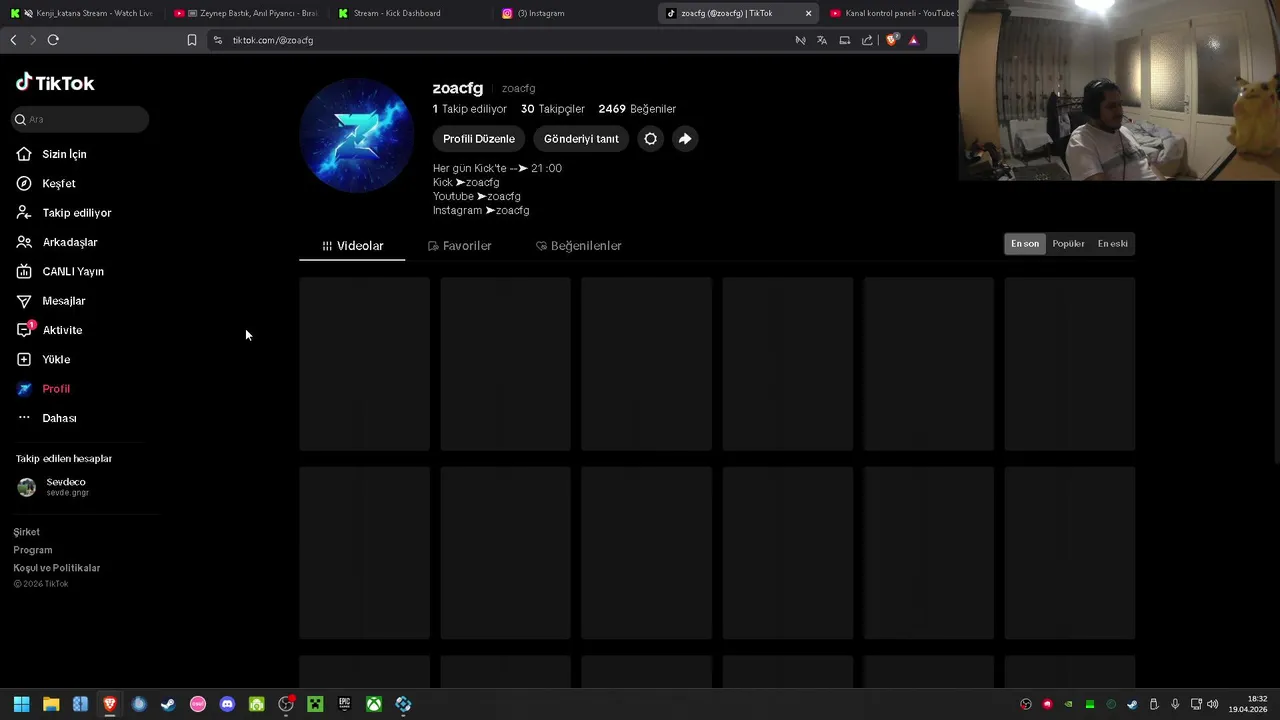Open Epic Games launcher taskbar icon

coord(344,704)
